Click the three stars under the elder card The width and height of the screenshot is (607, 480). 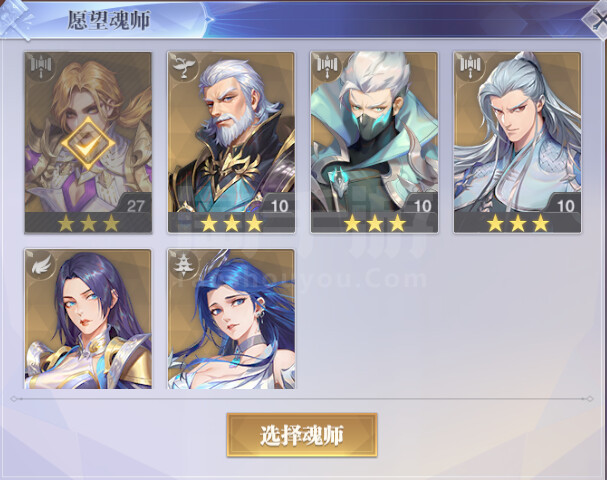pyautogui.click(x=231, y=223)
